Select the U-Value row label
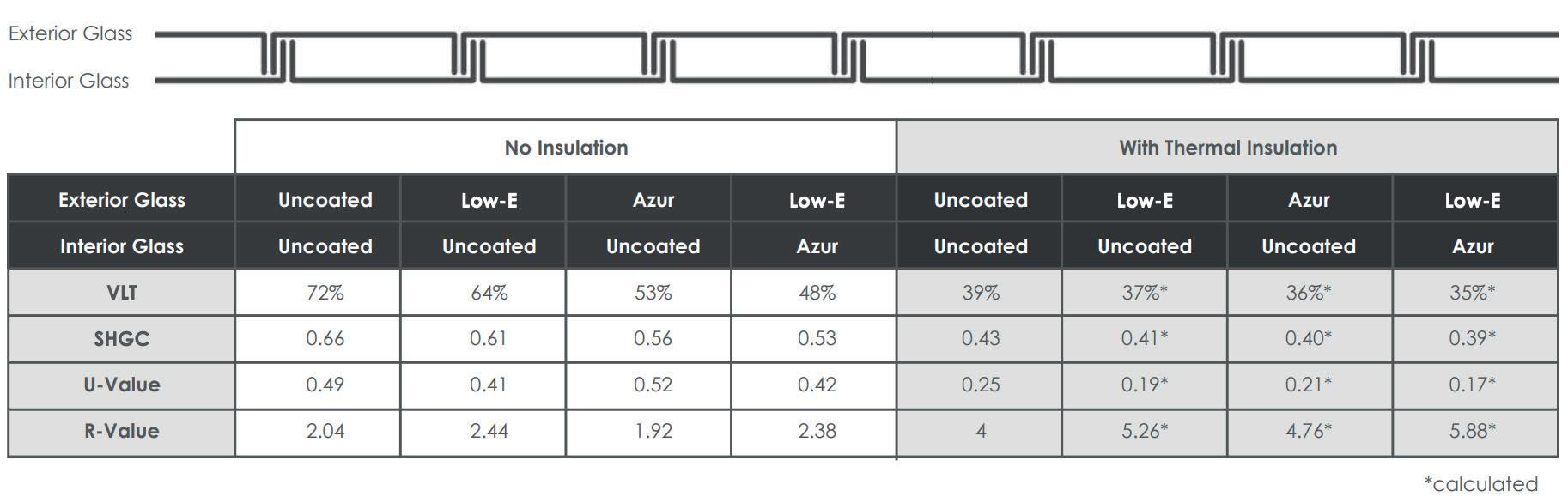 point(122,385)
